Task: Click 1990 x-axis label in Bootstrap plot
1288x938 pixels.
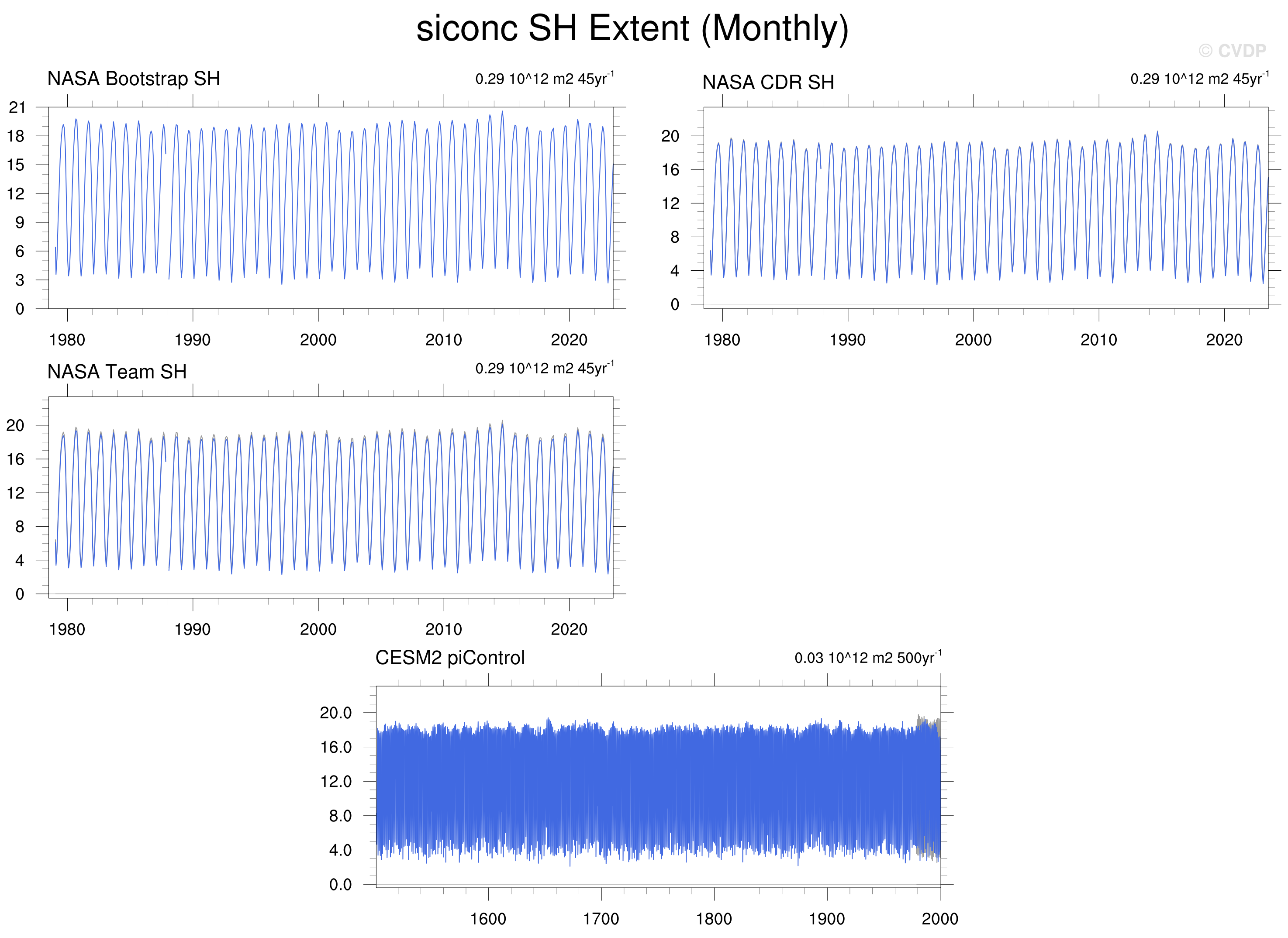Action: [192, 340]
